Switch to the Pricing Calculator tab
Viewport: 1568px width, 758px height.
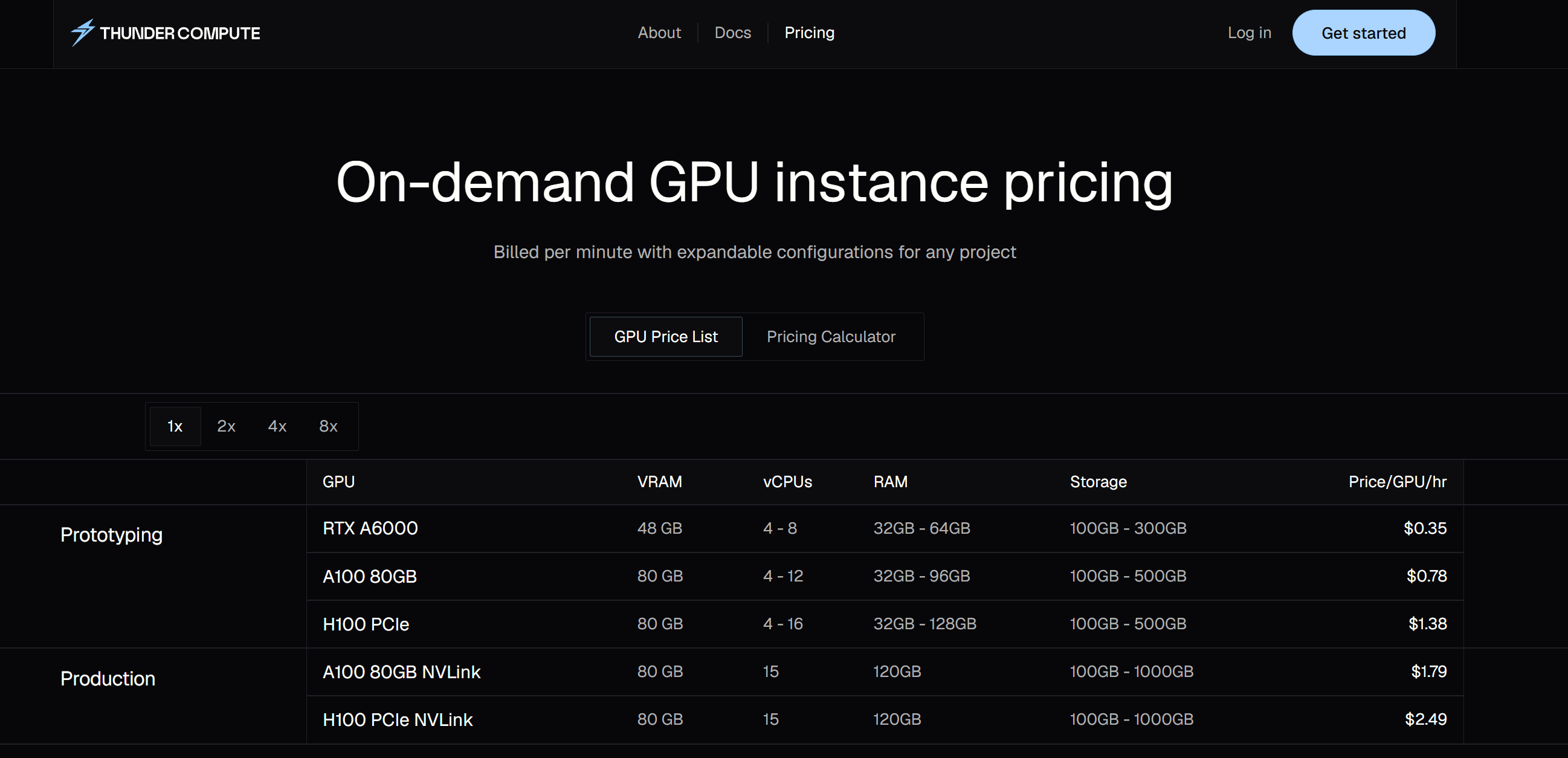[830, 337]
